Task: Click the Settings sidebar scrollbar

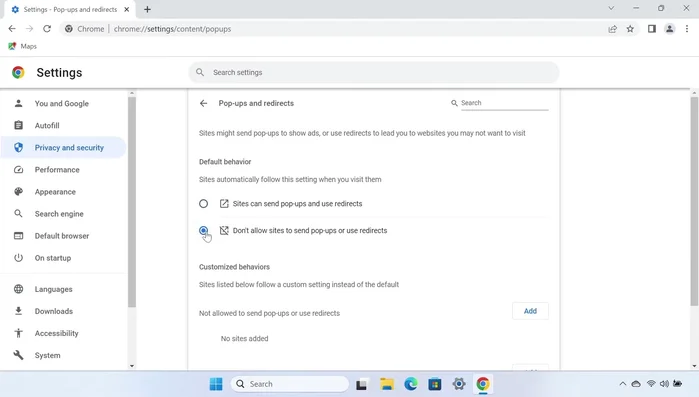Action: coord(132,202)
